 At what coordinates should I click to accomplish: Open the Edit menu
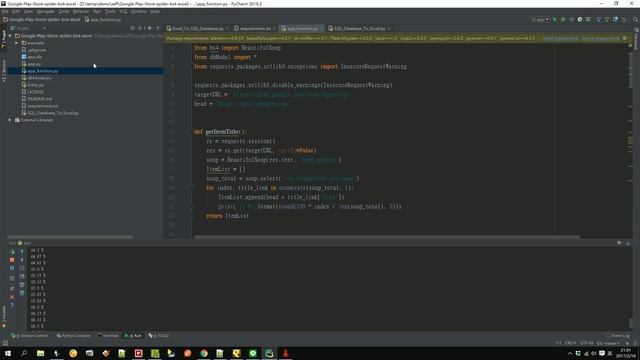16,11
